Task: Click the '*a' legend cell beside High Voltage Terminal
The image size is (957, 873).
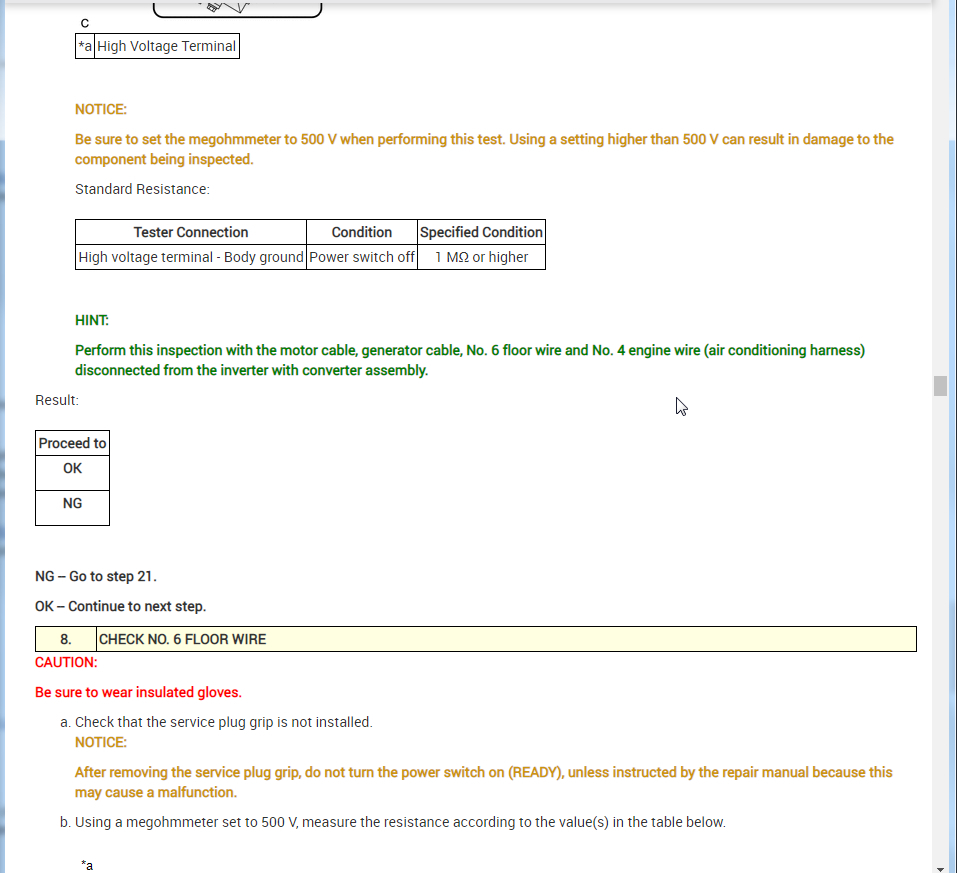Action: click(85, 46)
